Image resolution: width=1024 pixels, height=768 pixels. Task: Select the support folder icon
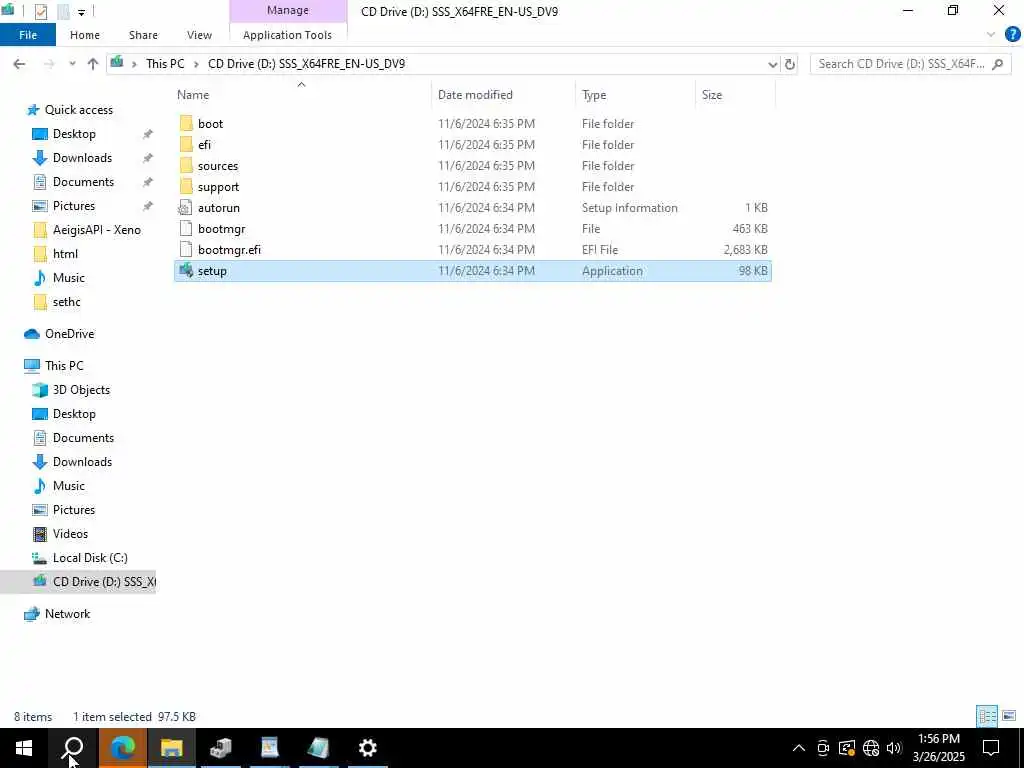pyautogui.click(x=186, y=186)
